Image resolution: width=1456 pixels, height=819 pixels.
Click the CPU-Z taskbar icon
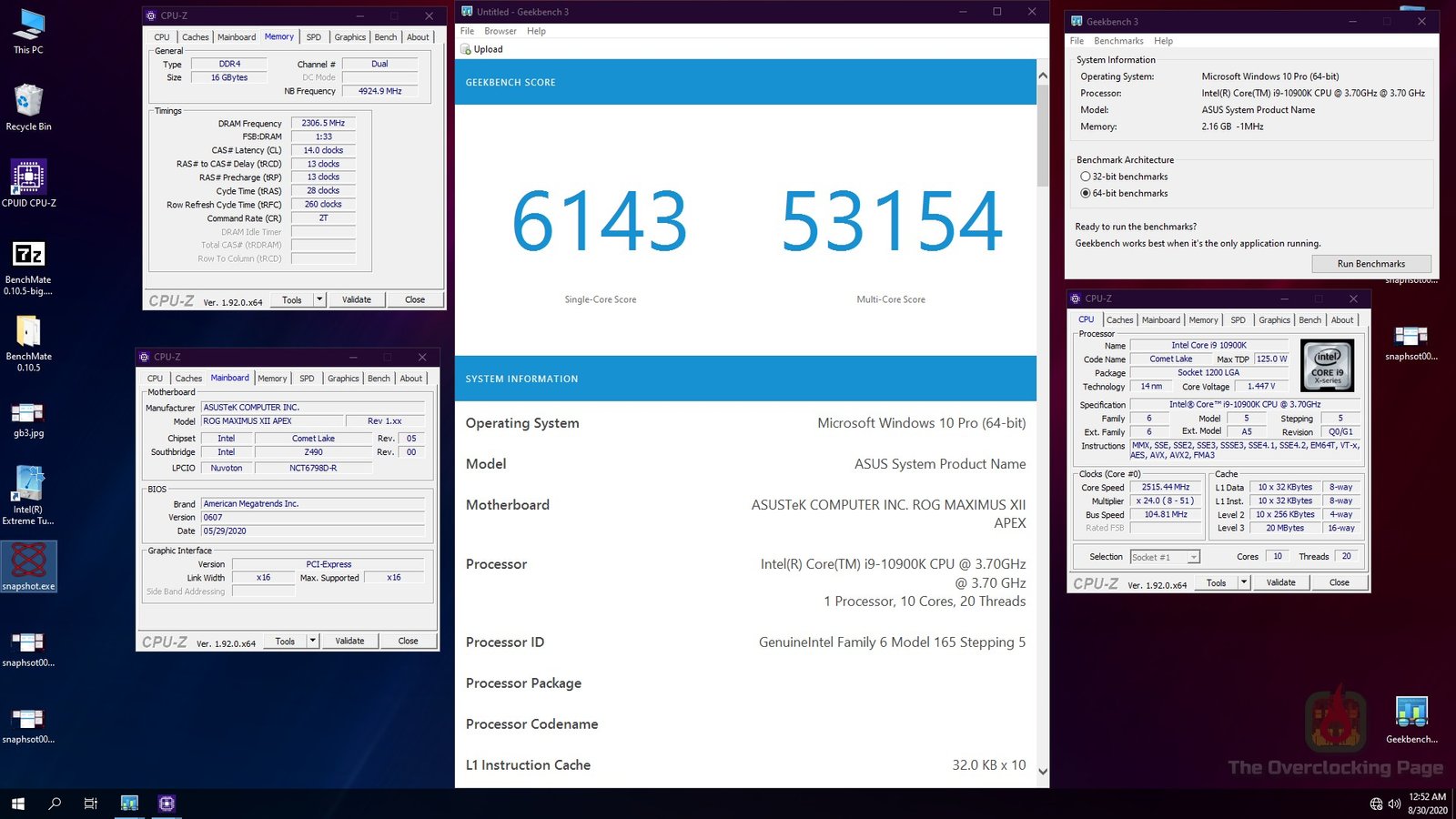(x=167, y=804)
